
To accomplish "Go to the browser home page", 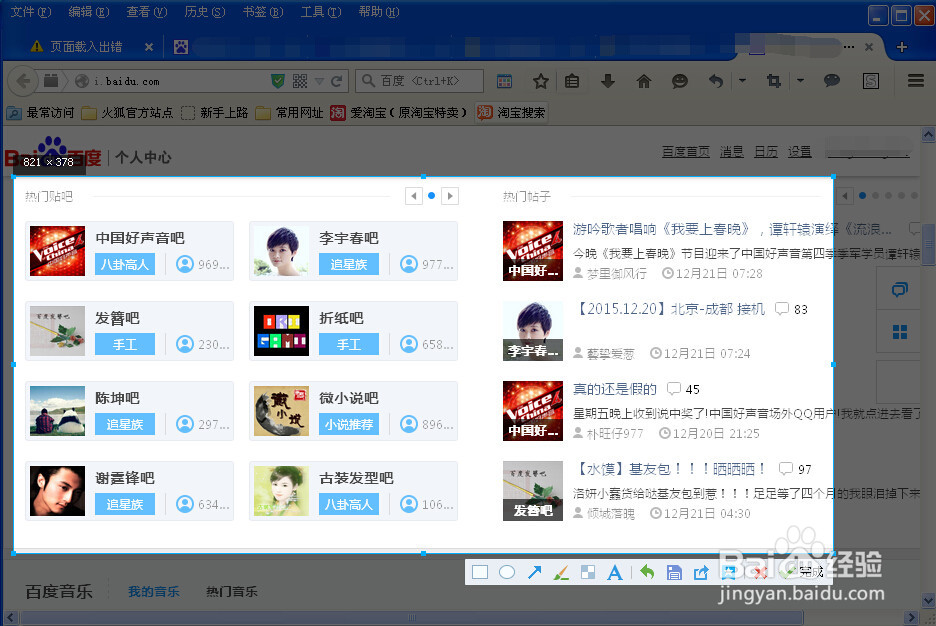I will 644,81.
